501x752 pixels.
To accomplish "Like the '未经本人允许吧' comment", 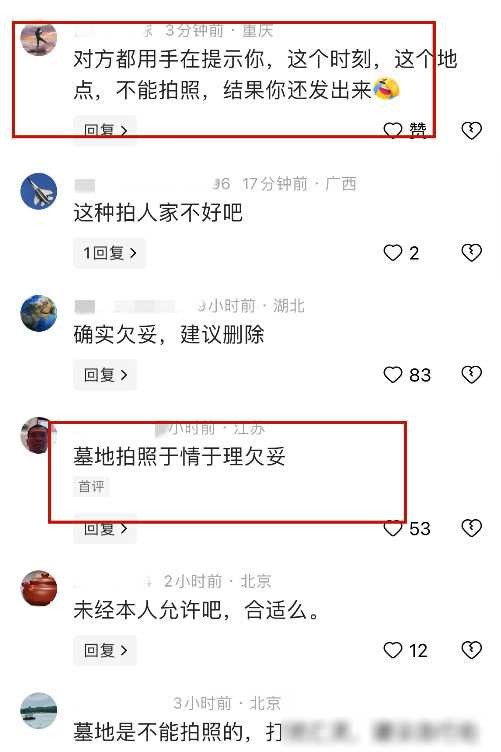I will (x=393, y=650).
